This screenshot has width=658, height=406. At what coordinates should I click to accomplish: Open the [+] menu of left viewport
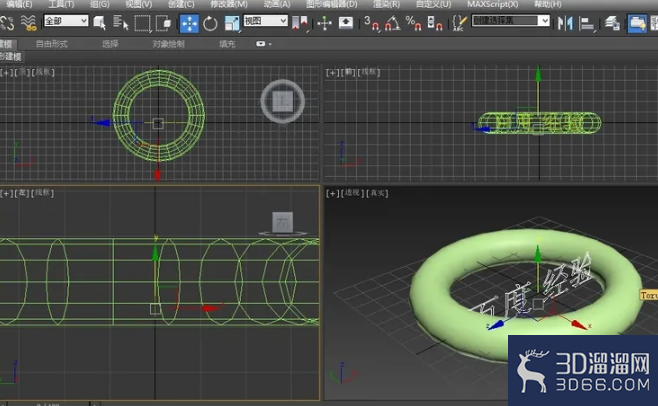[x=6, y=193]
